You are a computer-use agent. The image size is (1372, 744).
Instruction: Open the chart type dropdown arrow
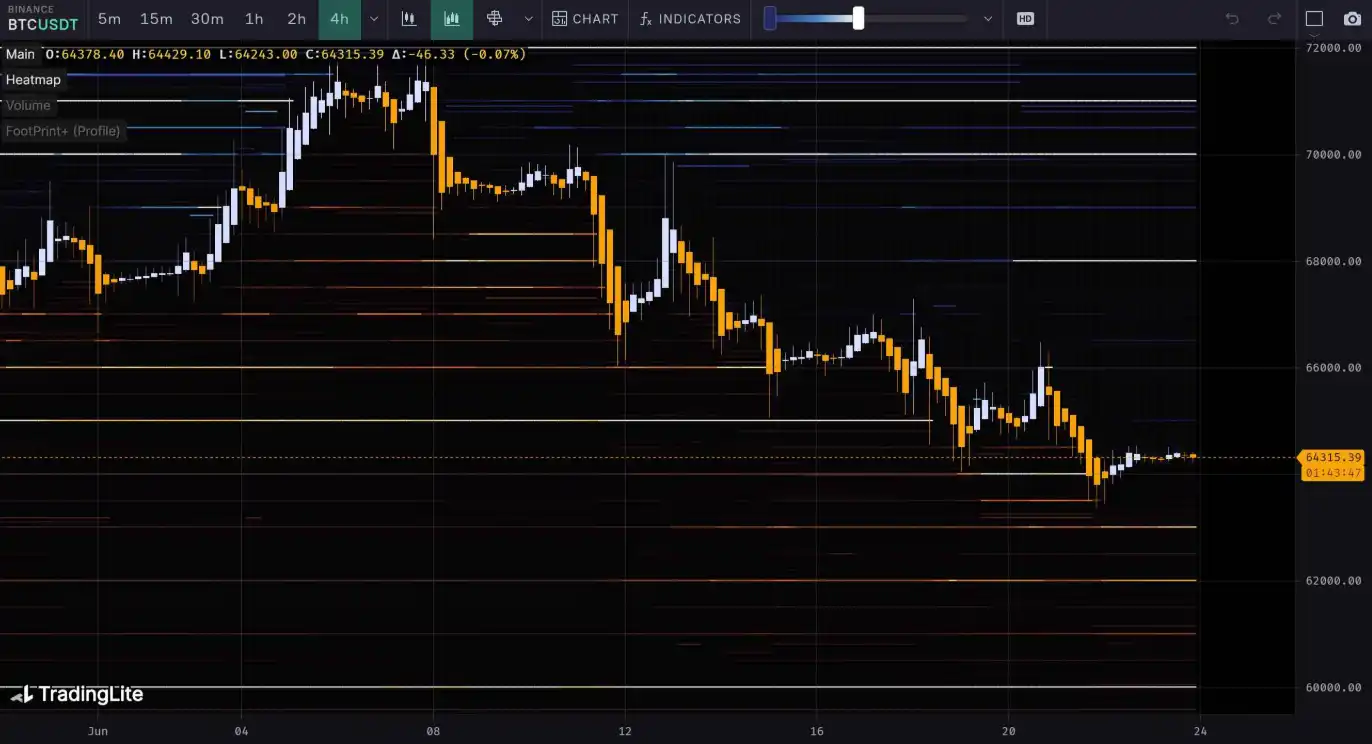(529, 19)
